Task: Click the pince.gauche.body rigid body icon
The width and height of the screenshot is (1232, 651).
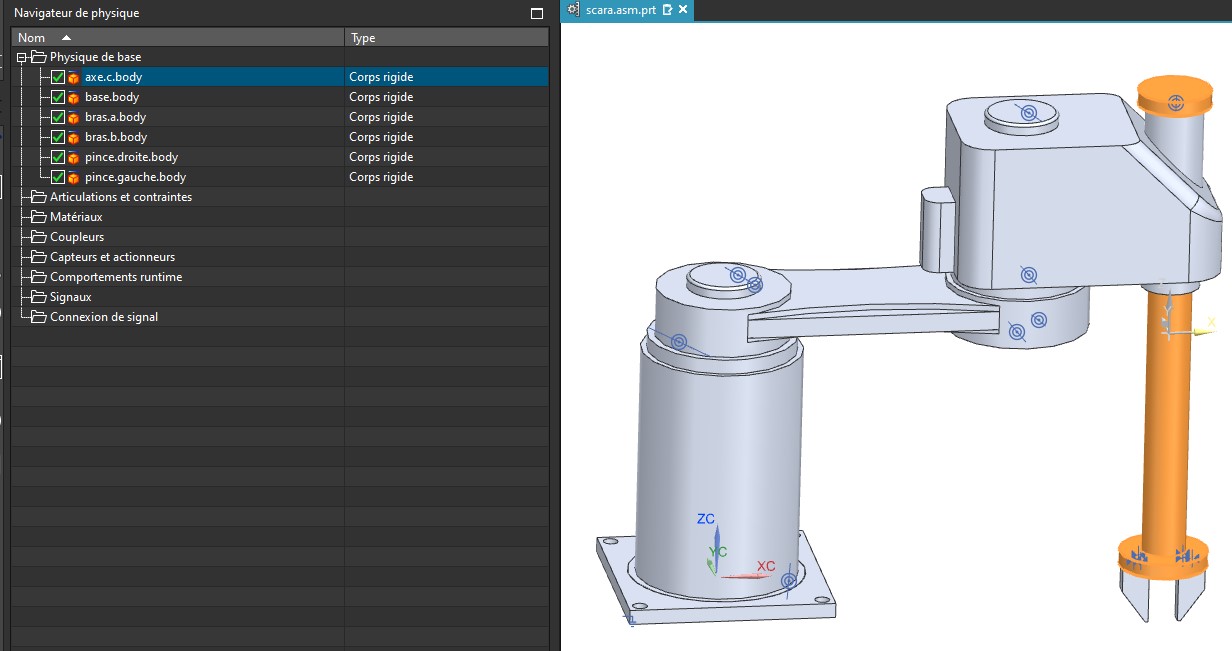Action: pos(74,177)
